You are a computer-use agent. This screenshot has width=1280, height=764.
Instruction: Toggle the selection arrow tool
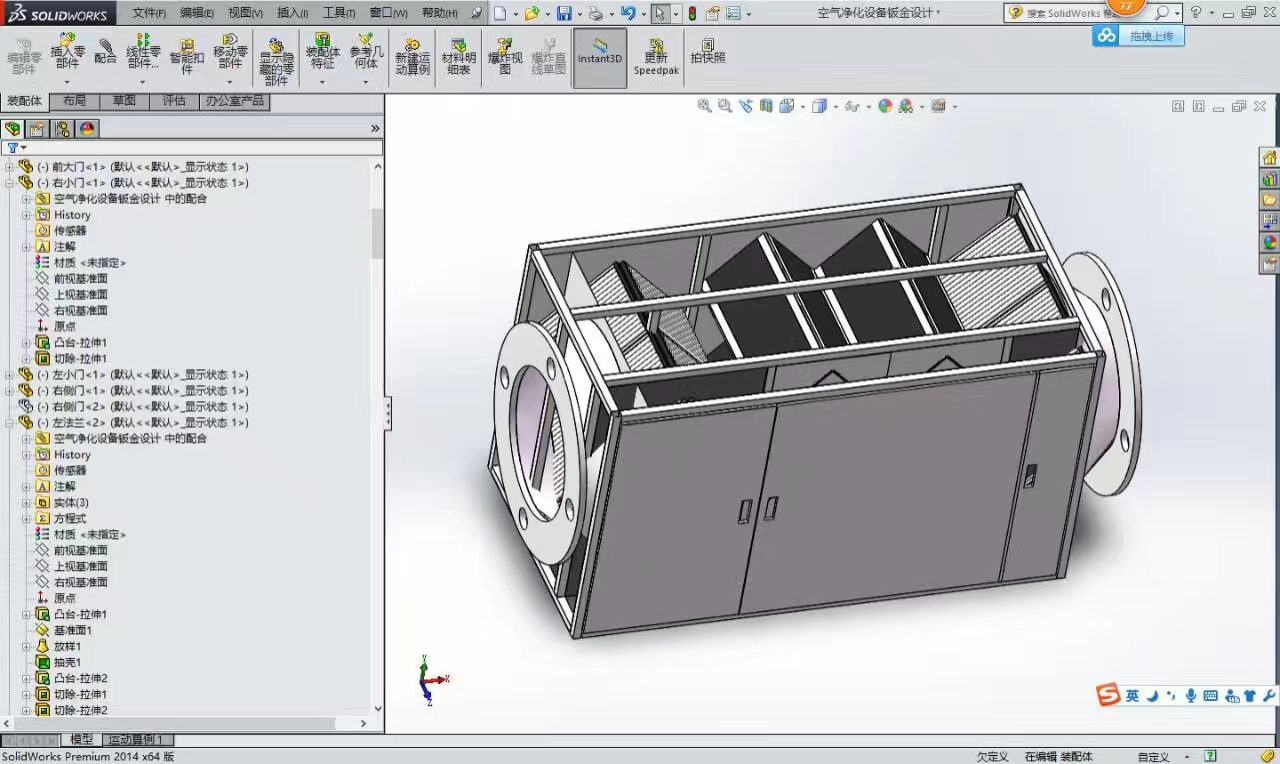point(660,13)
